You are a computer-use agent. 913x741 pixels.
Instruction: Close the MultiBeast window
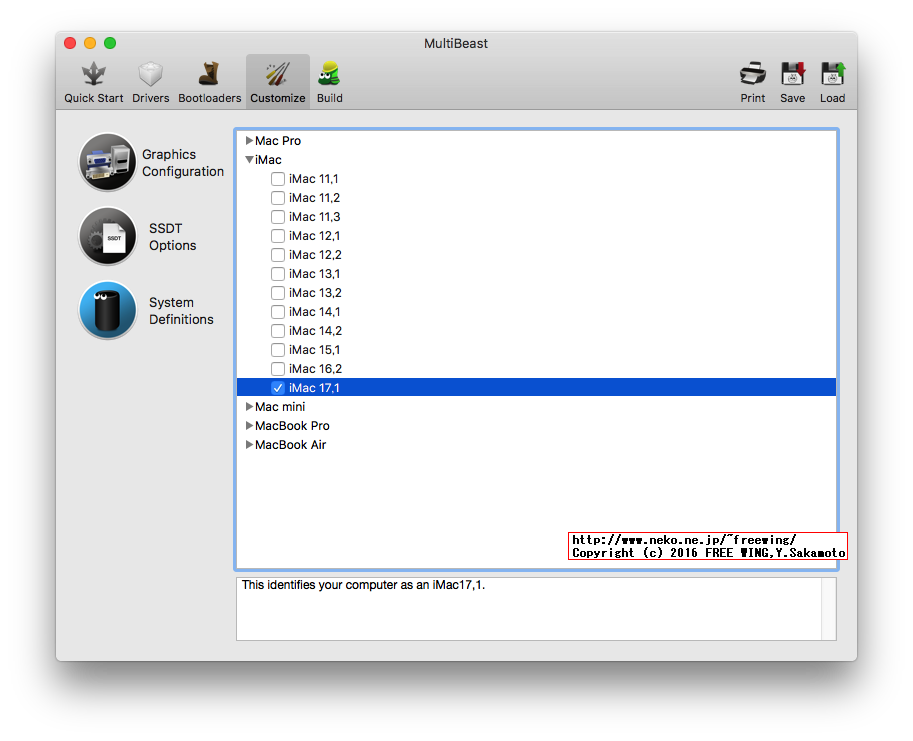[70, 43]
